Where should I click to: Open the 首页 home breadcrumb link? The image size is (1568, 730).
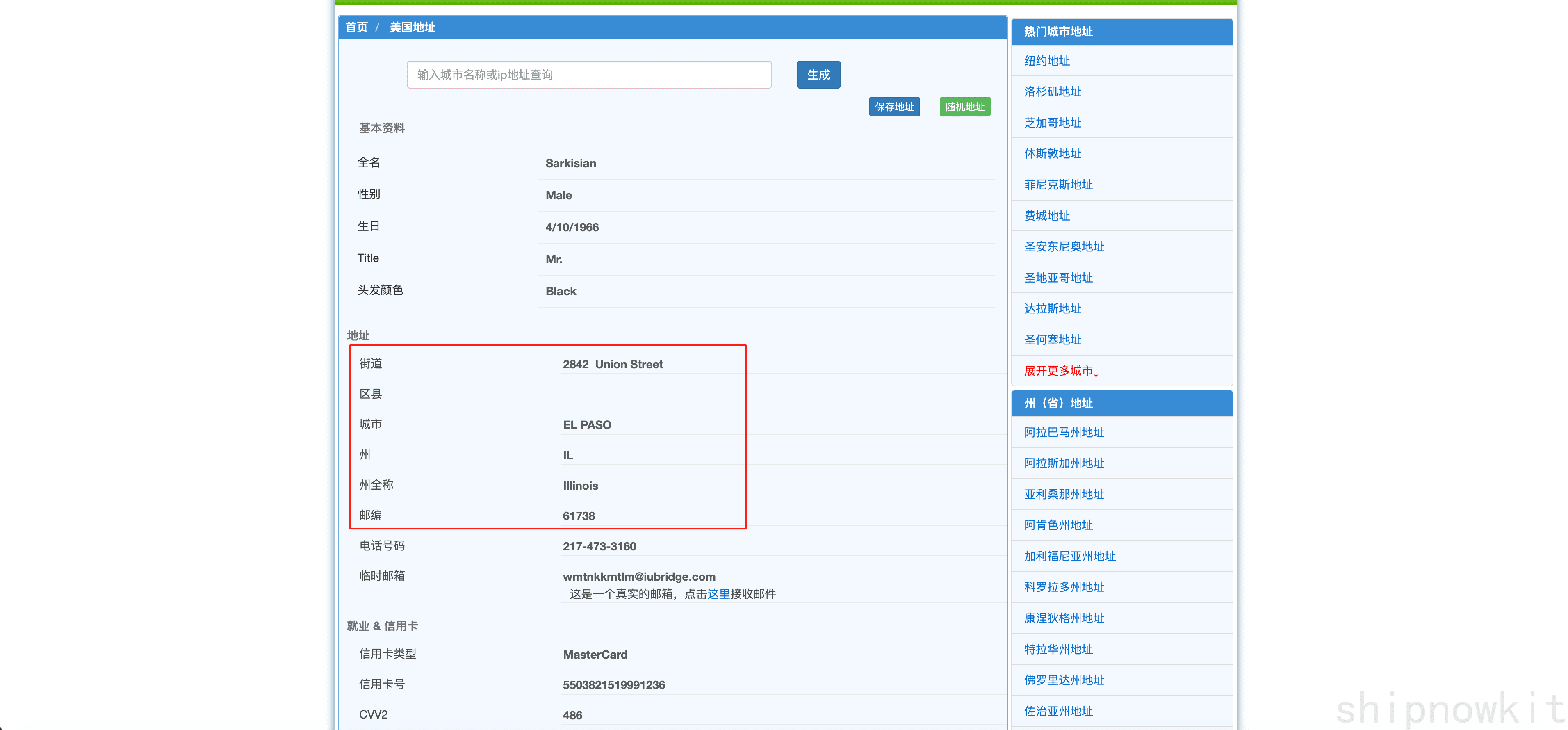coord(356,27)
